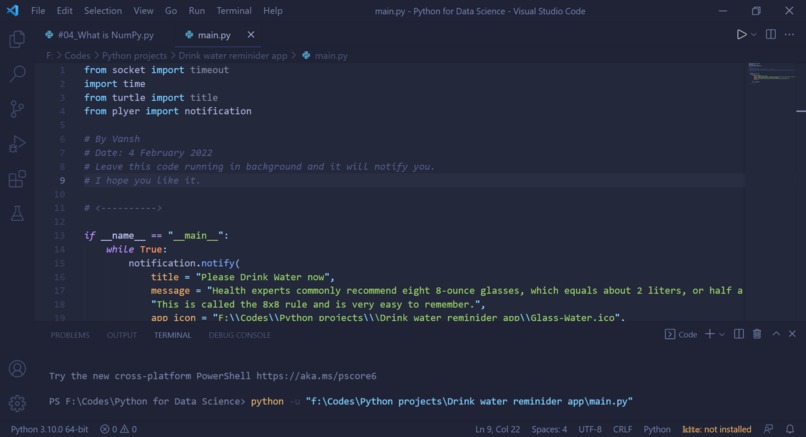Open run options dropdown arrow
The width and height of the screenshot is (806, 437).
tap(754, 34)
